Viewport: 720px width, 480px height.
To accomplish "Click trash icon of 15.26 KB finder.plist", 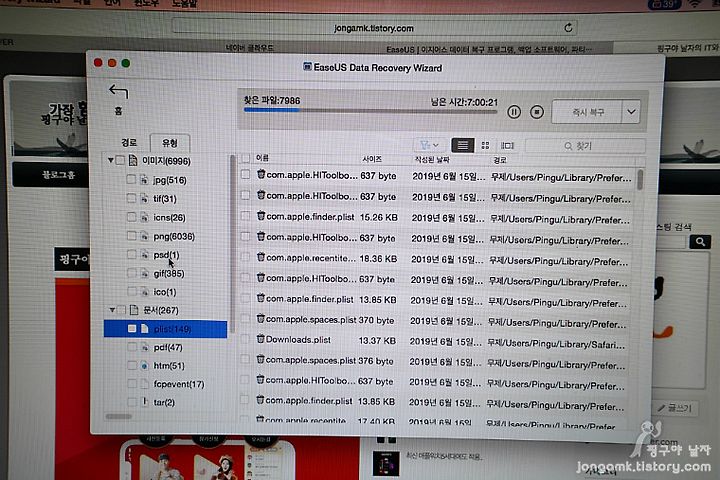I will pos(261,216).
